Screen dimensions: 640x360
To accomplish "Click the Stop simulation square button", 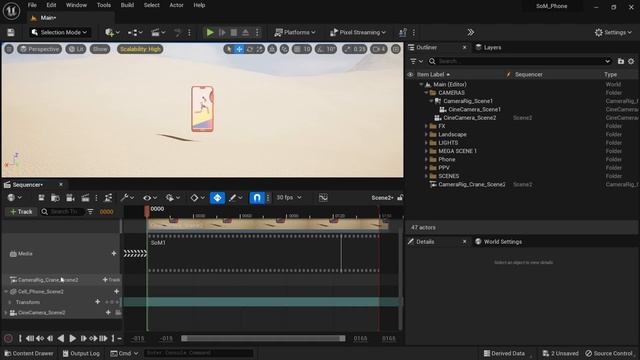I will (234, 32).
